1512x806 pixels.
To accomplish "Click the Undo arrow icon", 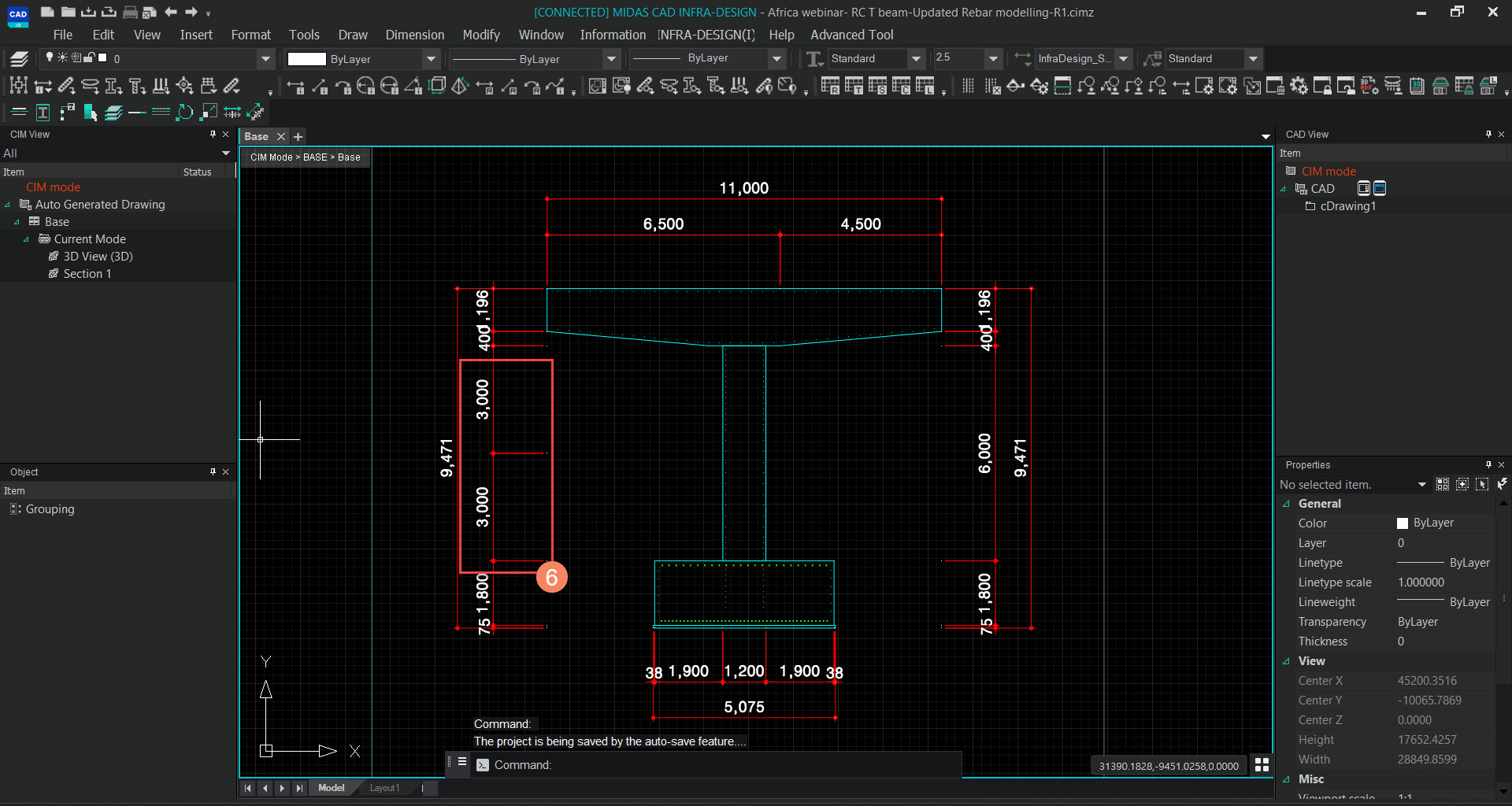I will 171,12.
